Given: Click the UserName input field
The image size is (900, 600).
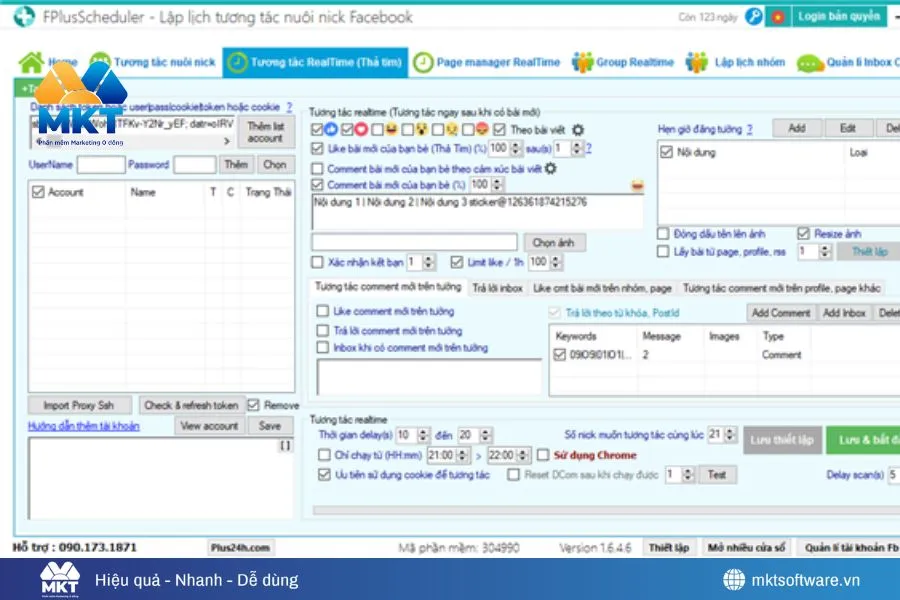Looking at the screenshot, I should point(100,164).
